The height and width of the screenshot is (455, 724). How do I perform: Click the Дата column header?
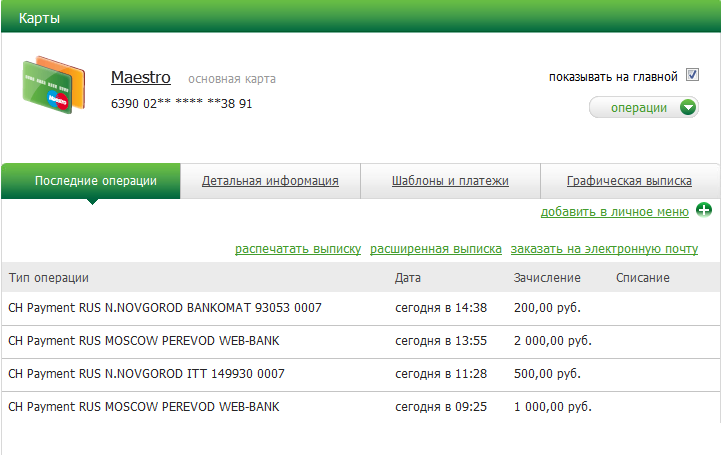408,277
